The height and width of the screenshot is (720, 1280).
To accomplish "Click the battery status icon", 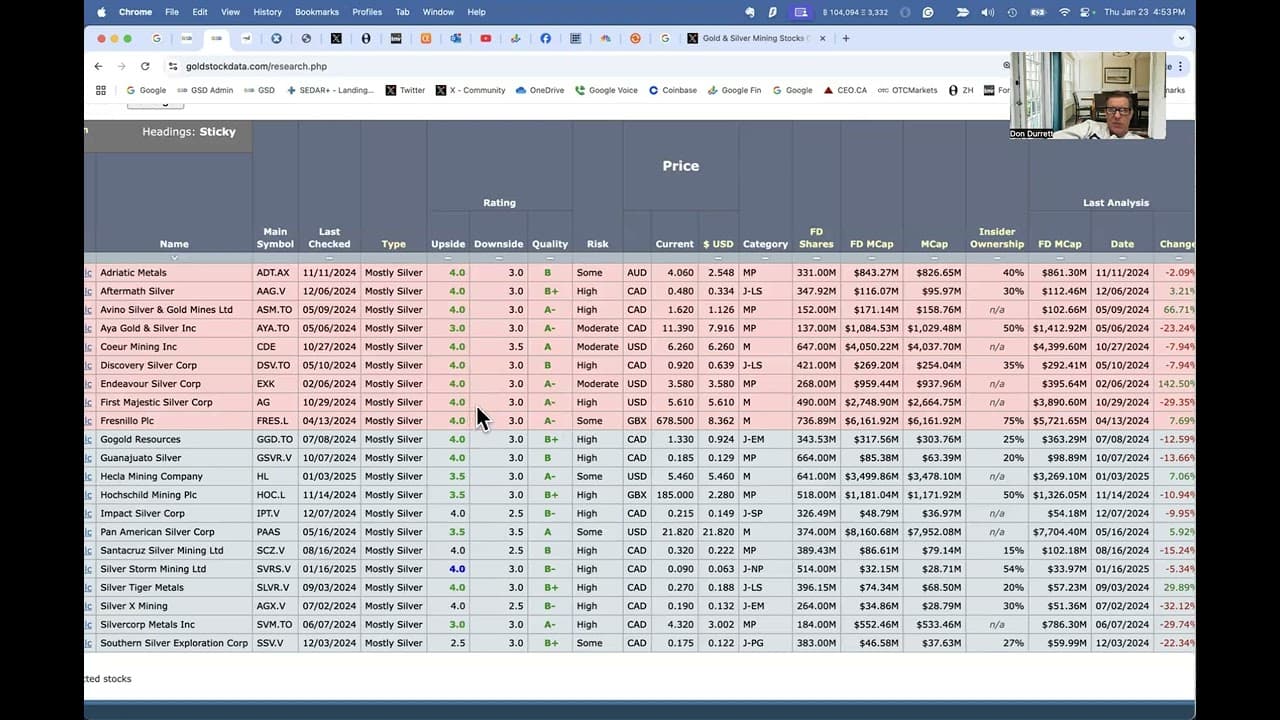I will [x=1038, y=12].
